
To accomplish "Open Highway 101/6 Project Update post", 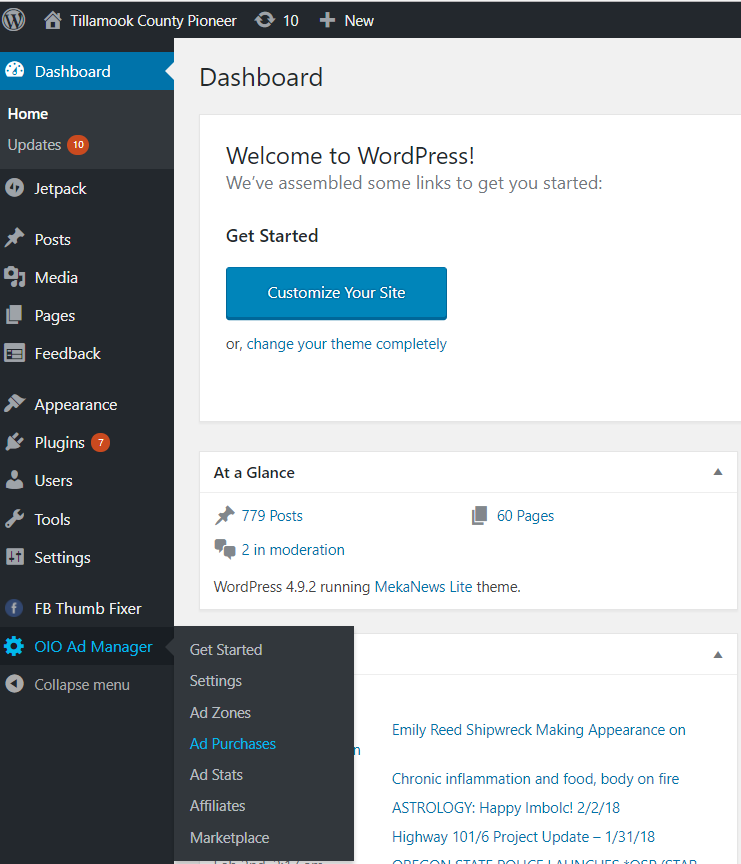I will [x=523, y=836].
